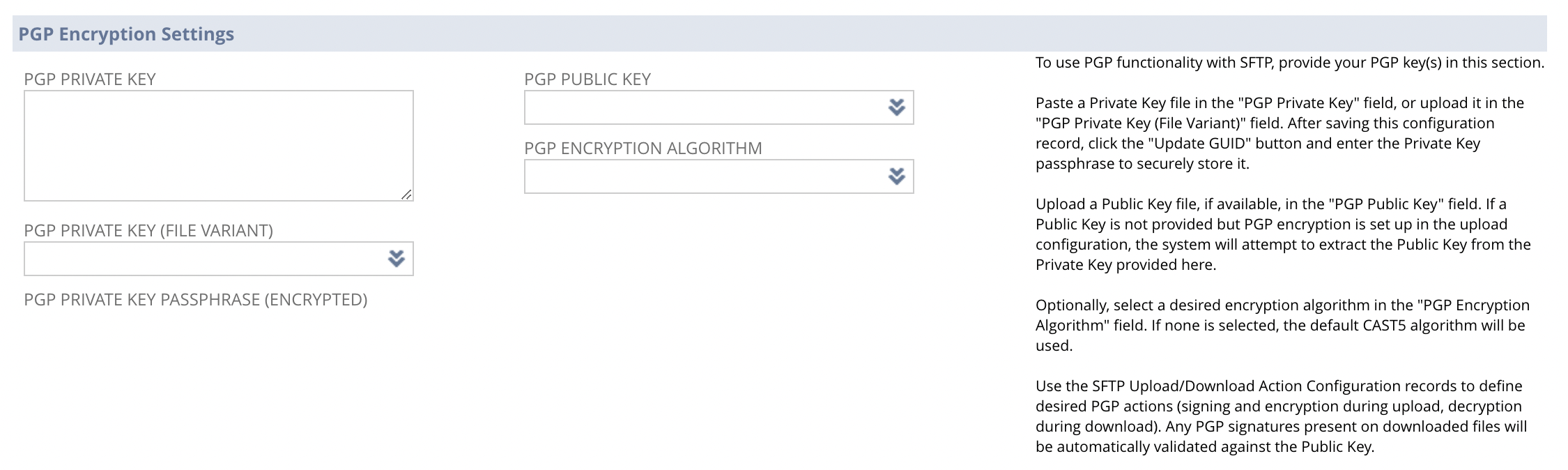1568x470 pixels.
Task: Click the PGP PUBLIC KEY label text
Action: pyautogui.click(x=587, y=79)
